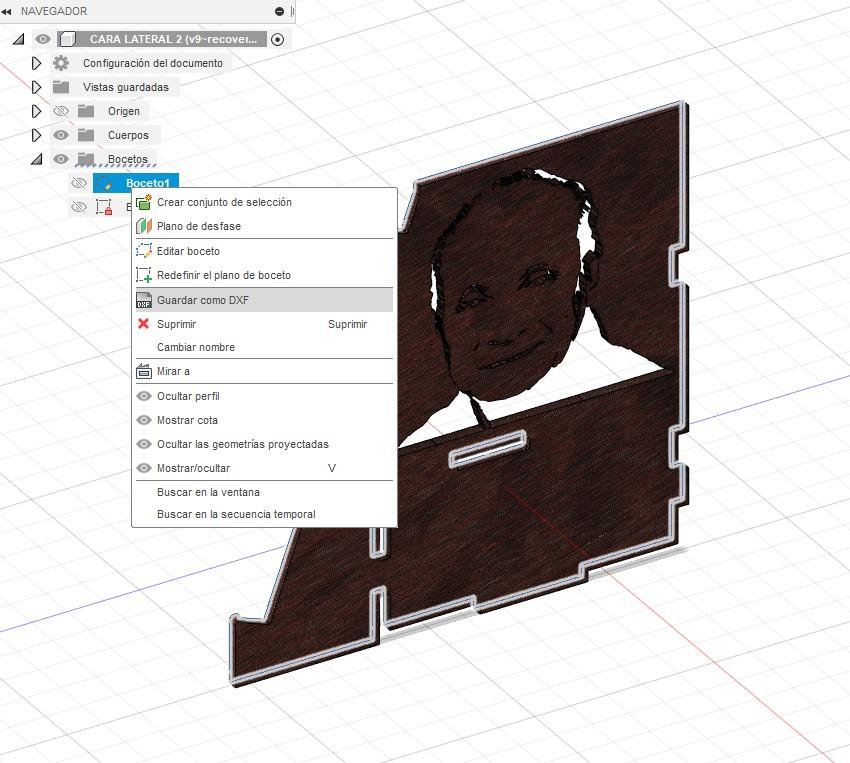This screenshot has height=763, width=850.
Task: Click the red X Suprimir icon
Action: pos(144,324)
